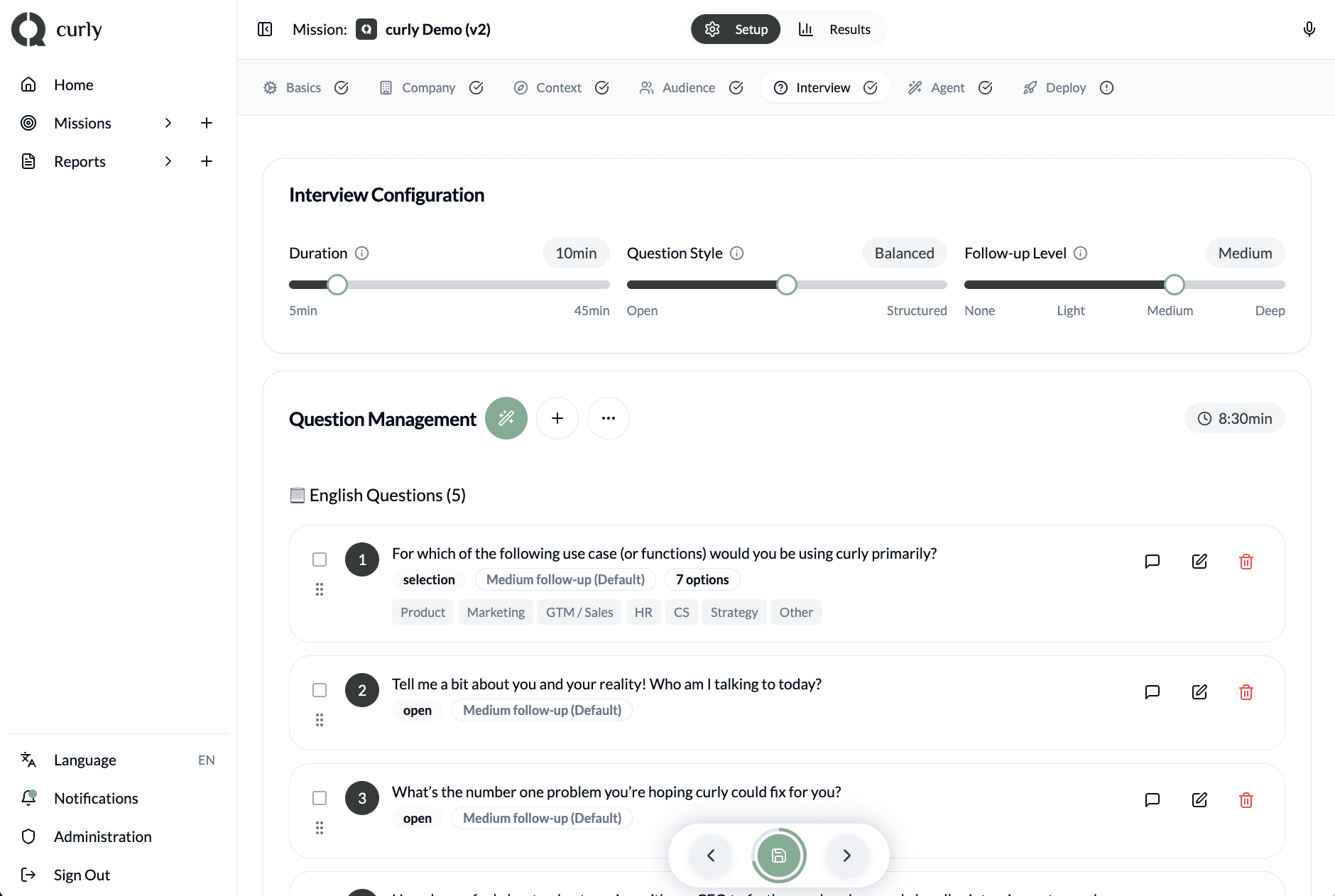
Task: Switch to Results mode toggle
Action: point(834,29)
